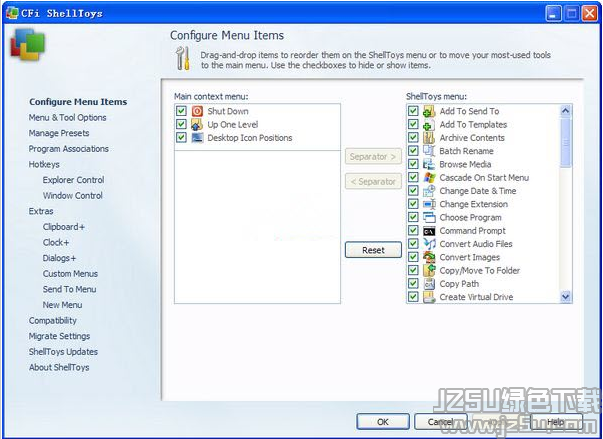Viewport: 603px width, 439px height.
Task: Open the Program Associations page
Action: point(68,149)
